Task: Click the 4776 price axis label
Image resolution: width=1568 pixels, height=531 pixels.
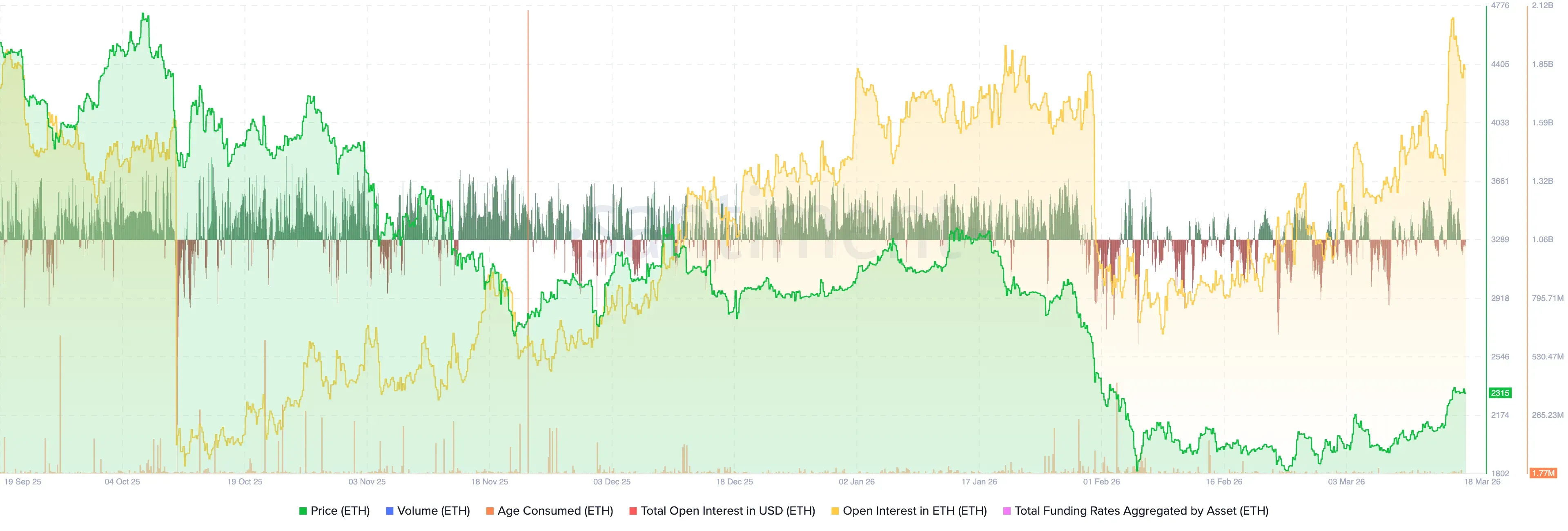Action: click(1500, 5)
